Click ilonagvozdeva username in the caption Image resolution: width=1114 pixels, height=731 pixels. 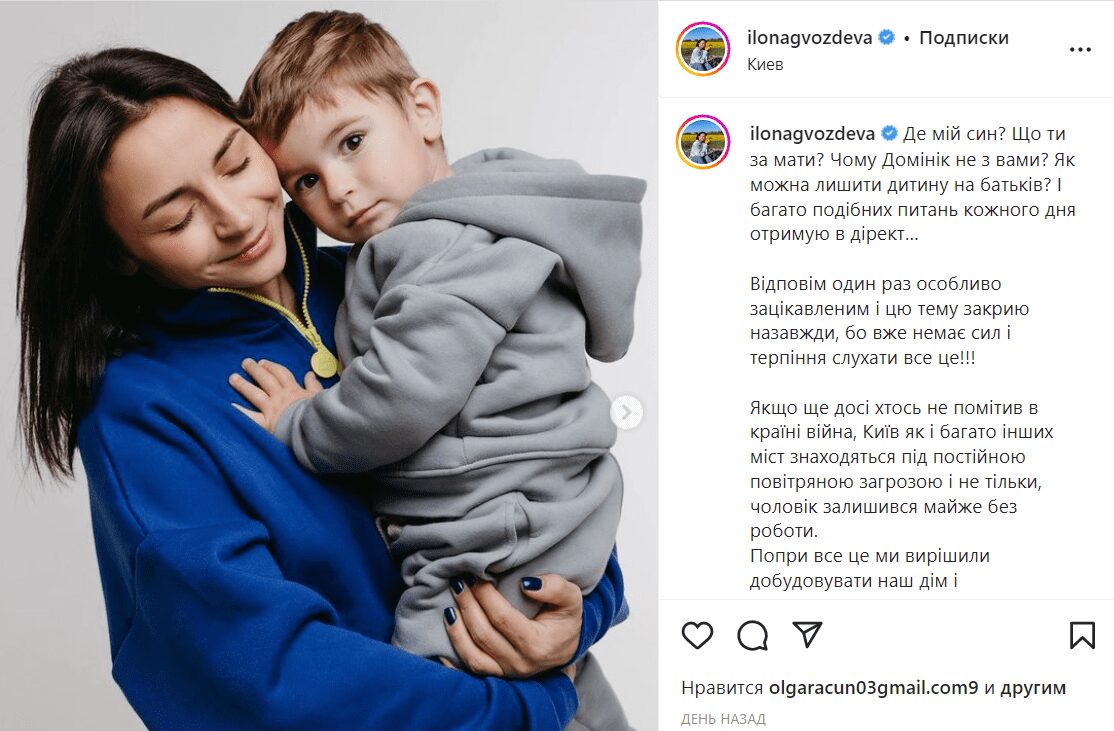812,134
